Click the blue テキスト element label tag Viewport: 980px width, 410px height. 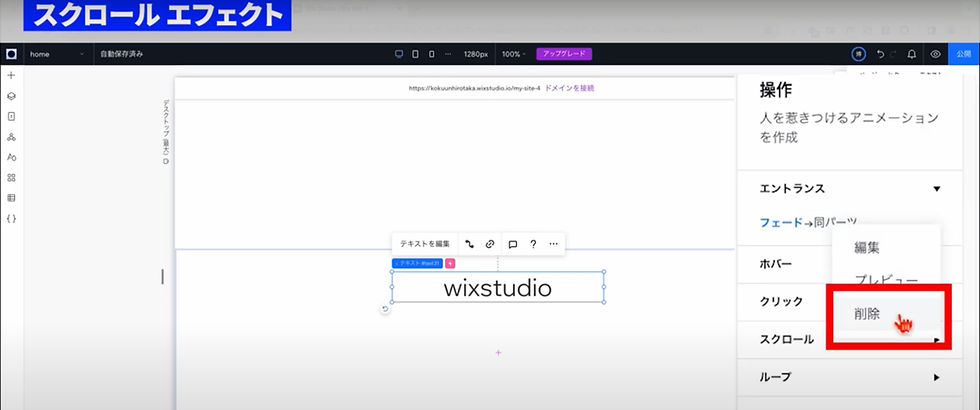pos(417,264)
